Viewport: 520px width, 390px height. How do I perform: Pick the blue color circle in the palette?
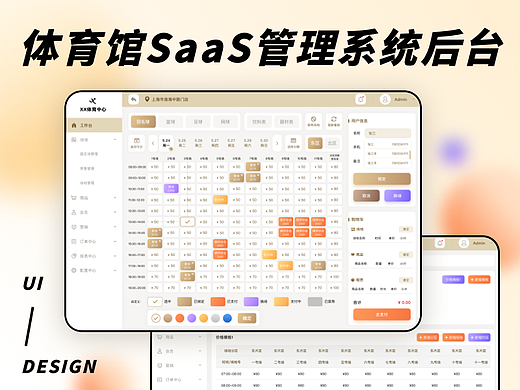pyautogui.click(x=227, y=318)
